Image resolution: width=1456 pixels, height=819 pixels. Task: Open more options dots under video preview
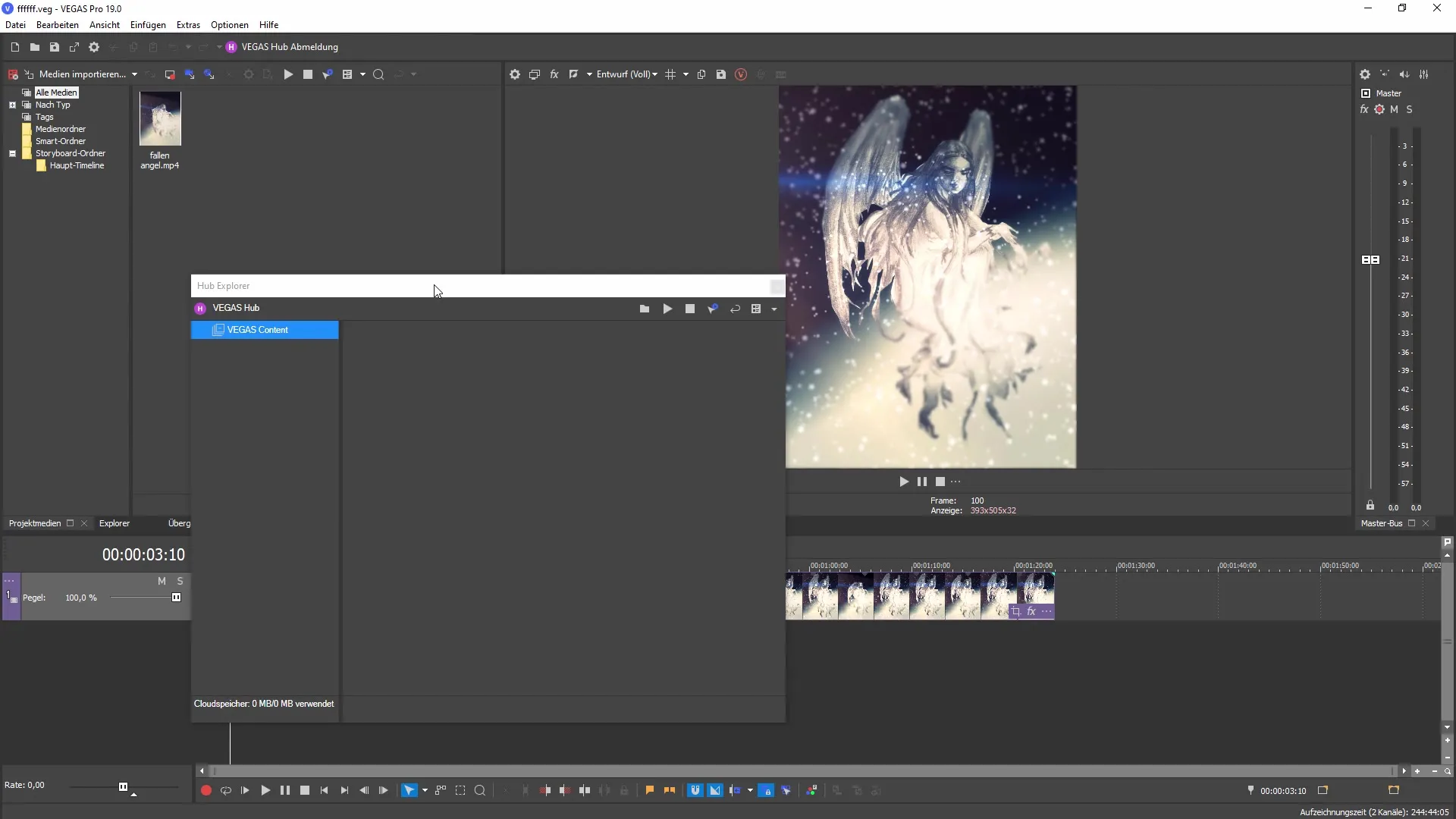(x=956, y=482)
